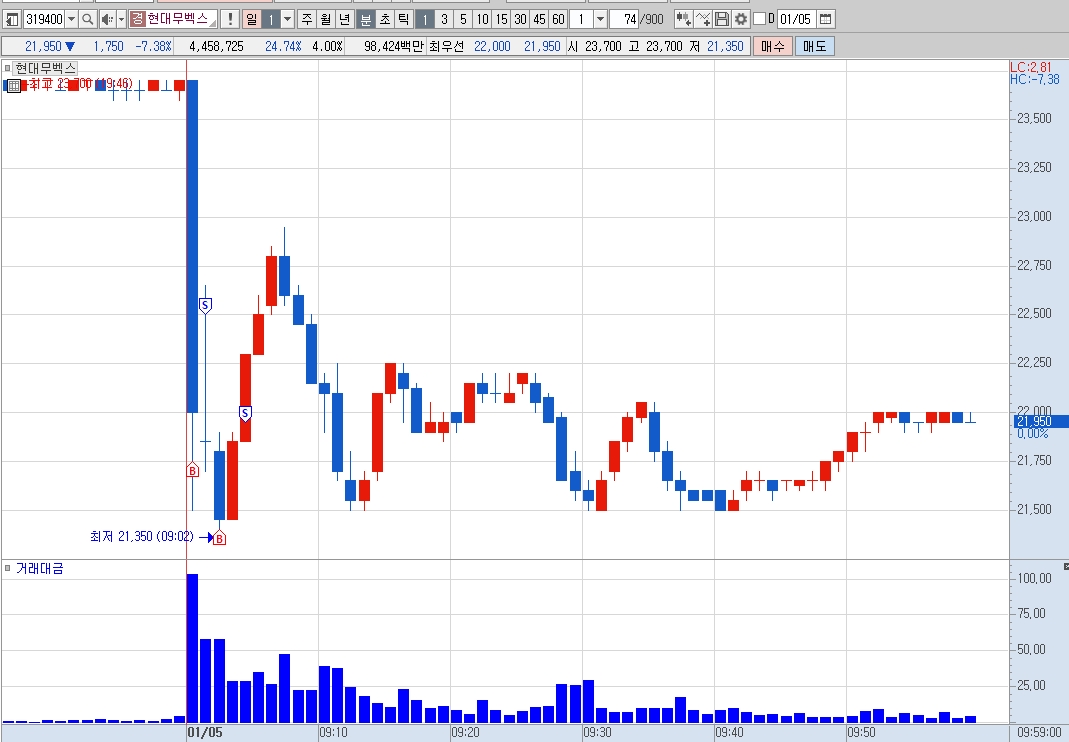The width and height of the screenshot is (1069, 742).
Task: Select the 5-minute interval
Action: pyautogui.click(x=463, y=19)
